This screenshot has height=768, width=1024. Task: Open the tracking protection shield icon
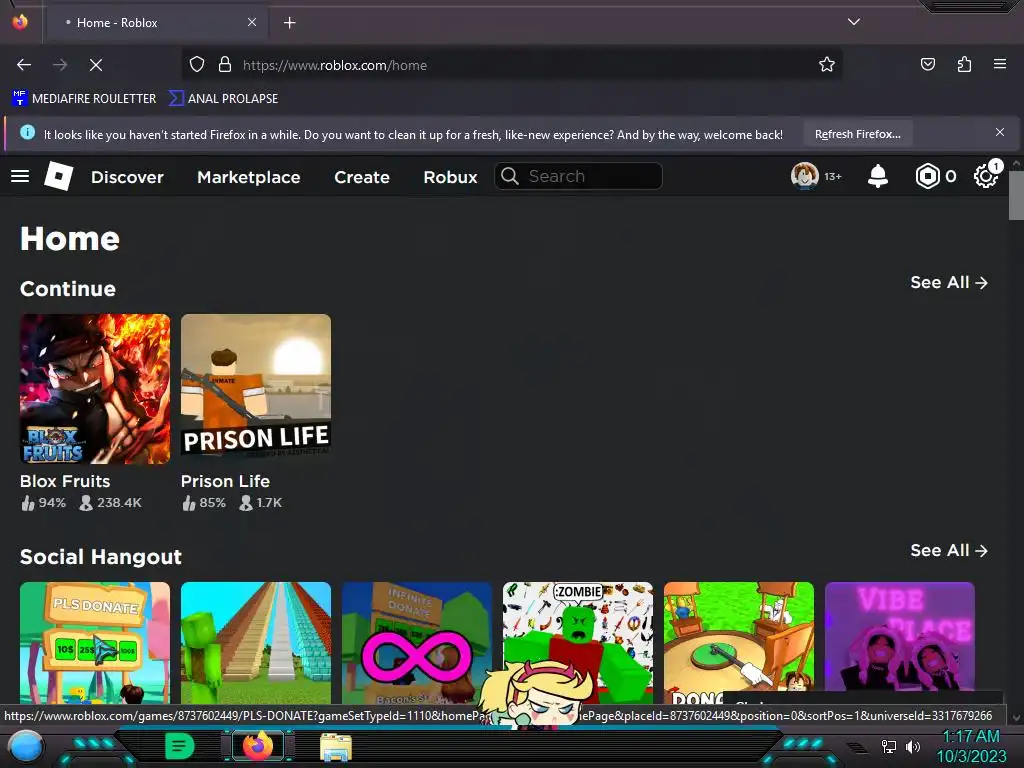pyautogui.click(x=197, y=65)
